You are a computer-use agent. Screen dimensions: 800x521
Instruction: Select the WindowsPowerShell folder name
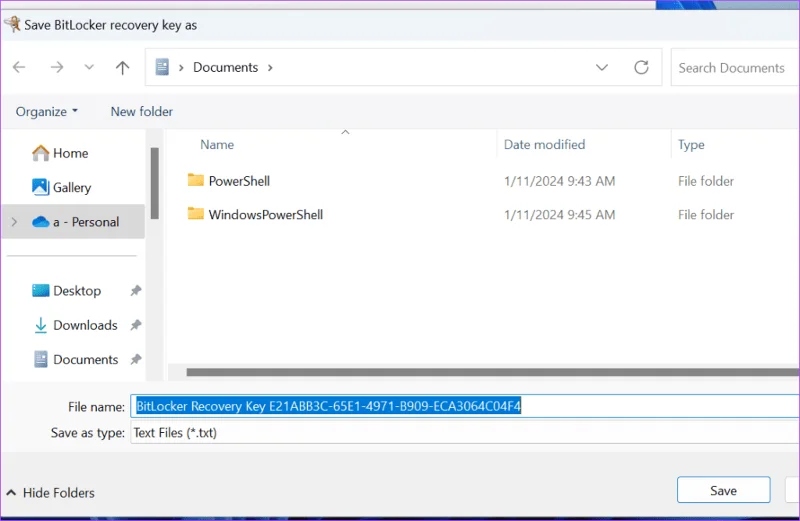pyautogui.click(x=266, y=215)
